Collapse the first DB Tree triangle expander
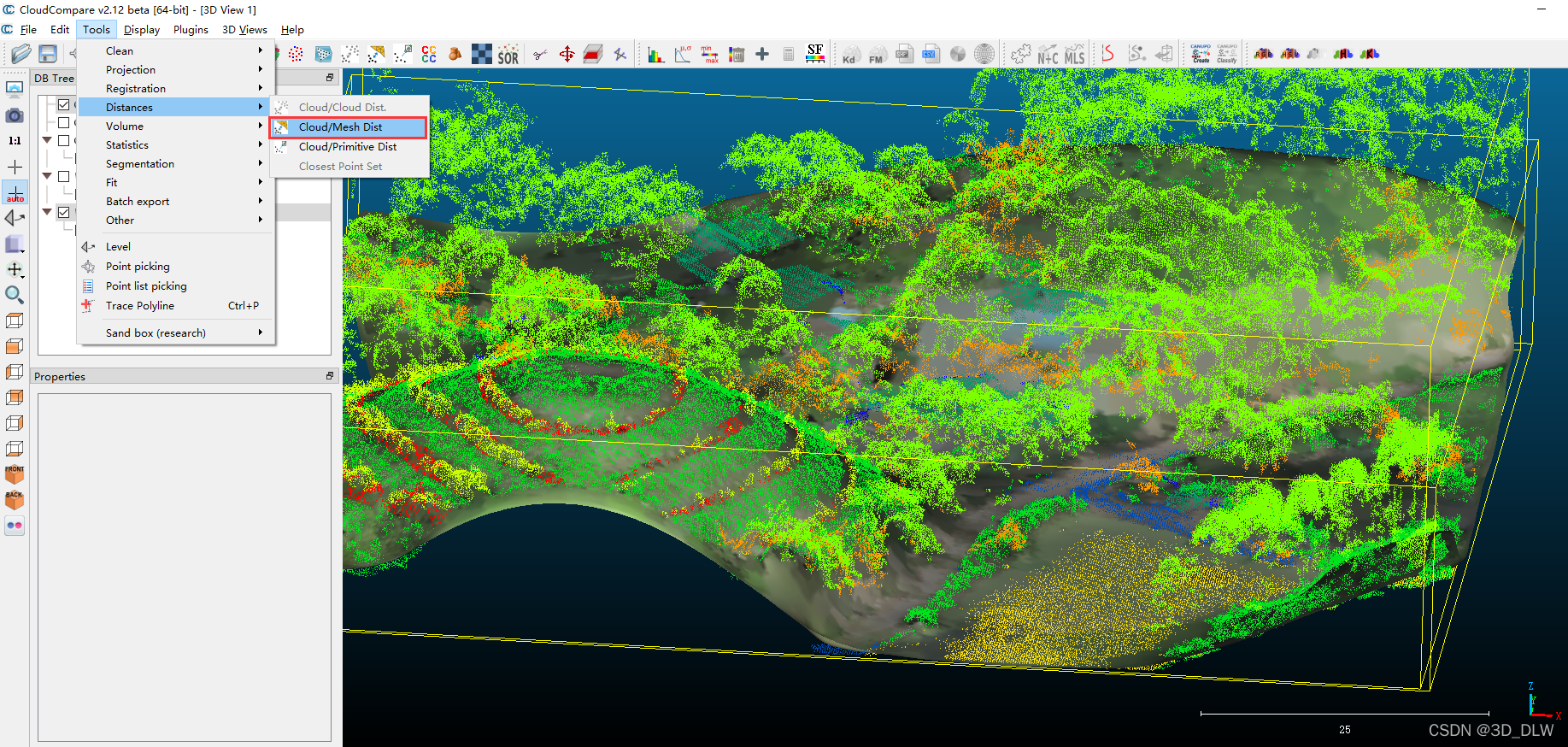Viewport: 1568px width, 747px height. 47,140
